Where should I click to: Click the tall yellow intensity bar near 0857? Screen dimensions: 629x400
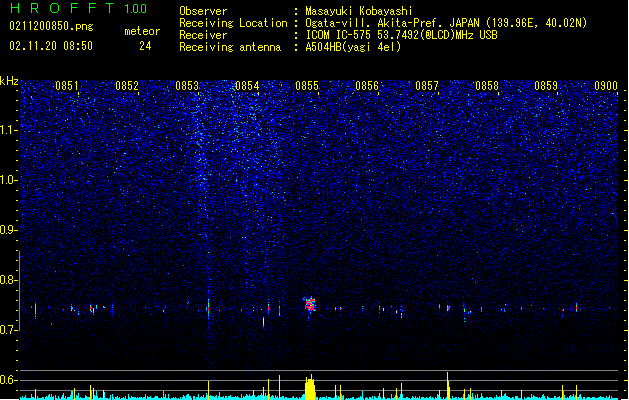tap(448, 386)
